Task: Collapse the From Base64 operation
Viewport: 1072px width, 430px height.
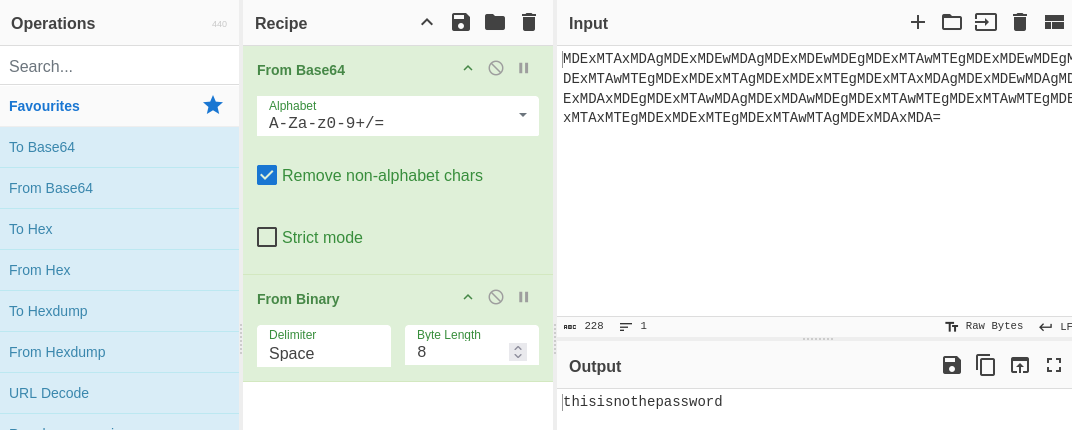Action: [467, 68]
